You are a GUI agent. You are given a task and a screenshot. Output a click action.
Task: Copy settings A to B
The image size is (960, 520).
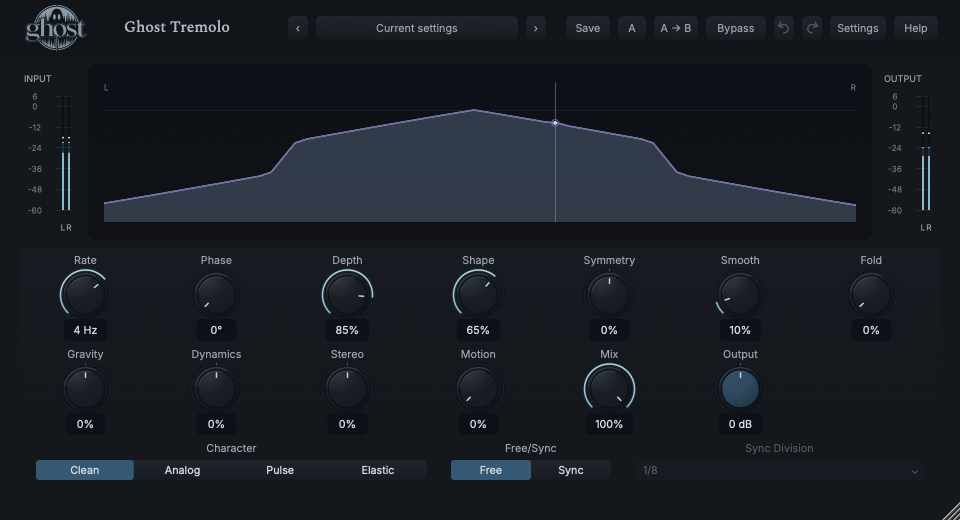click(x=675, y=28)
